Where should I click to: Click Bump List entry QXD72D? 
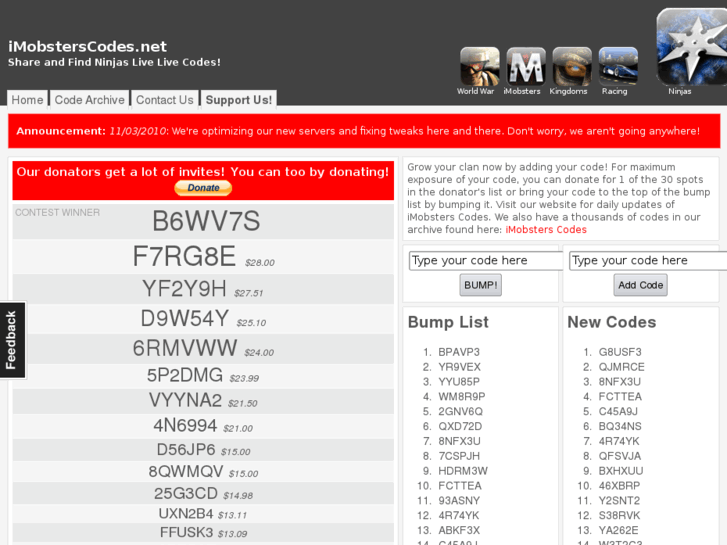460,426
